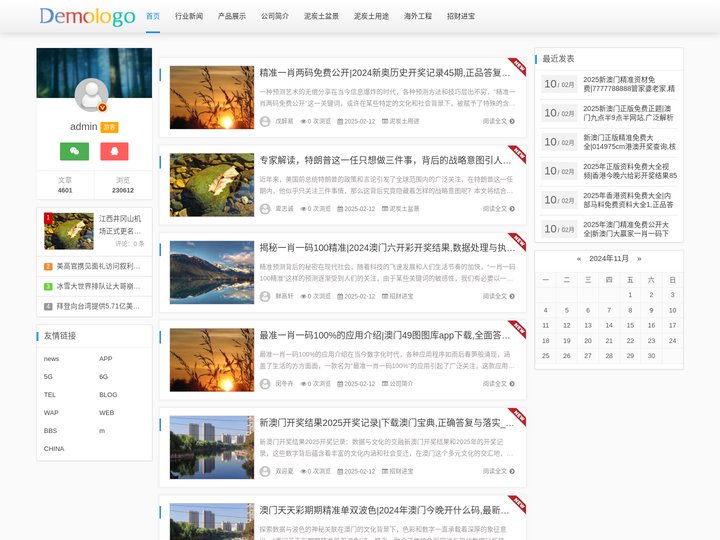Open article title 揭秘一肖一码100精准
This screenshot has height=540, width=720.
[x=387, y=248]
